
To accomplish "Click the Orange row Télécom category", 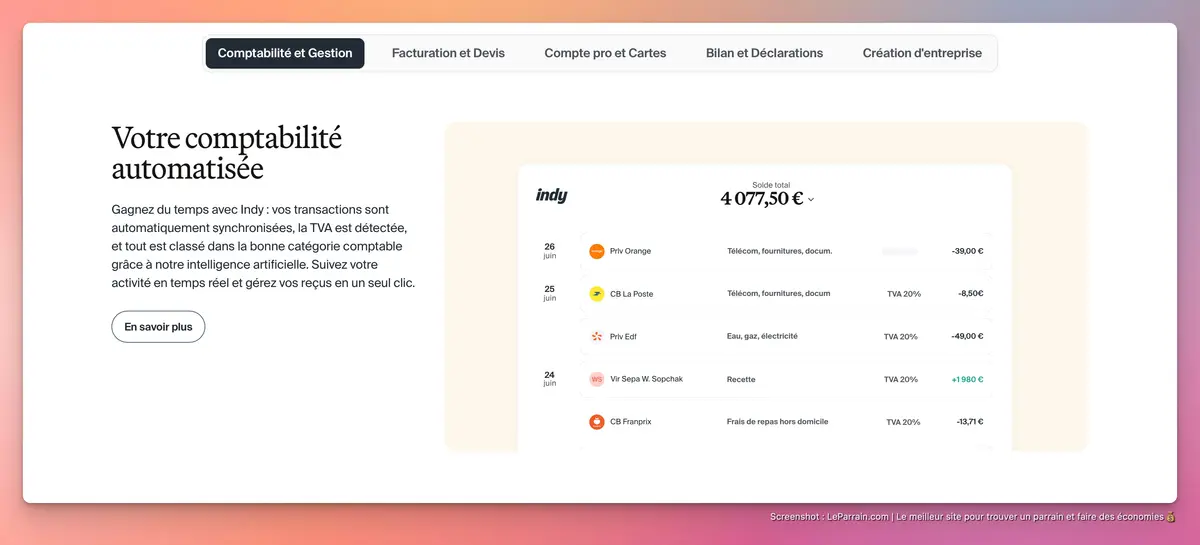I will point(779,251).
